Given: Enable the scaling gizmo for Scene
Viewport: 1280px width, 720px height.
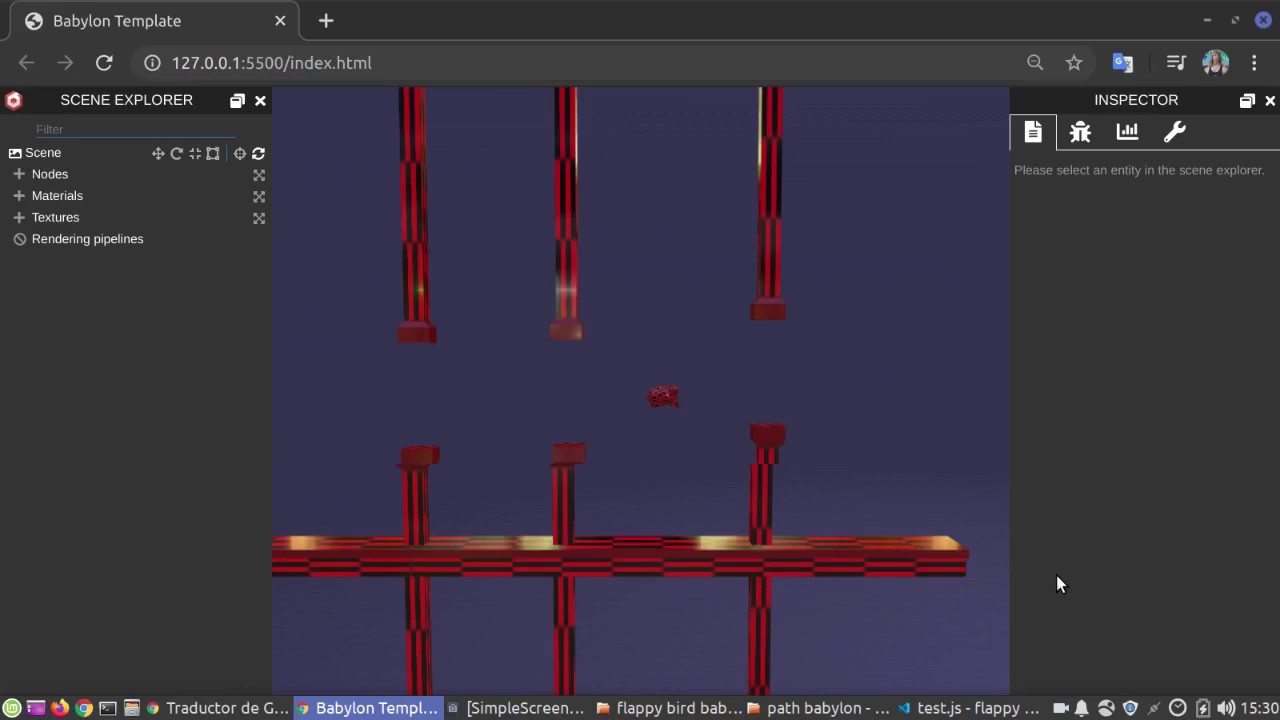Looking at the screenshot, I should pyautogui.click(x=194, y=153).
